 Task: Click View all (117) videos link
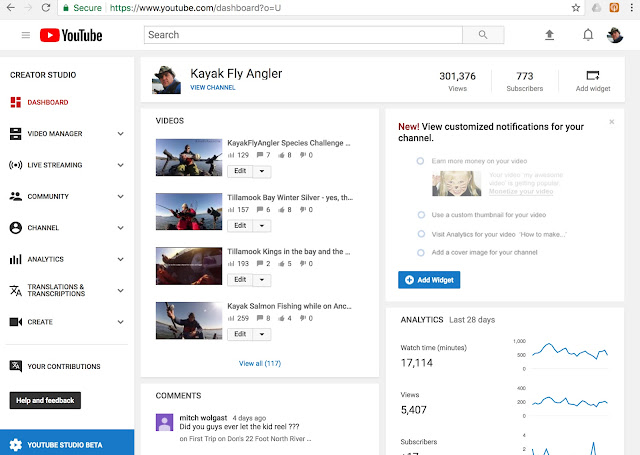click(260, 363)
